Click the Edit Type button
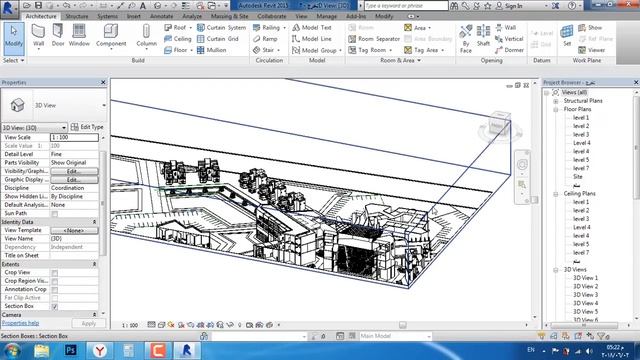Image resolution: width=640 pixels, height=360 pixels. click(x=87, y=127)
